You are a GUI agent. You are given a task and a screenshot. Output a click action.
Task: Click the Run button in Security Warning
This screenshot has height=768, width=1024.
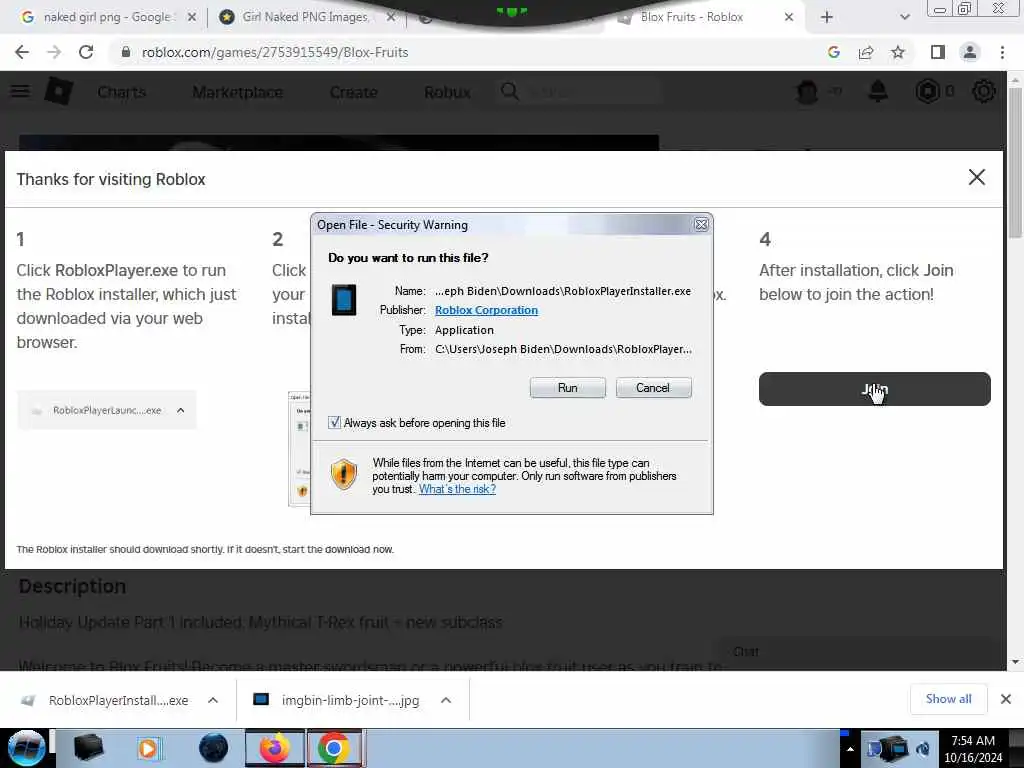click(x=568, y=388)
